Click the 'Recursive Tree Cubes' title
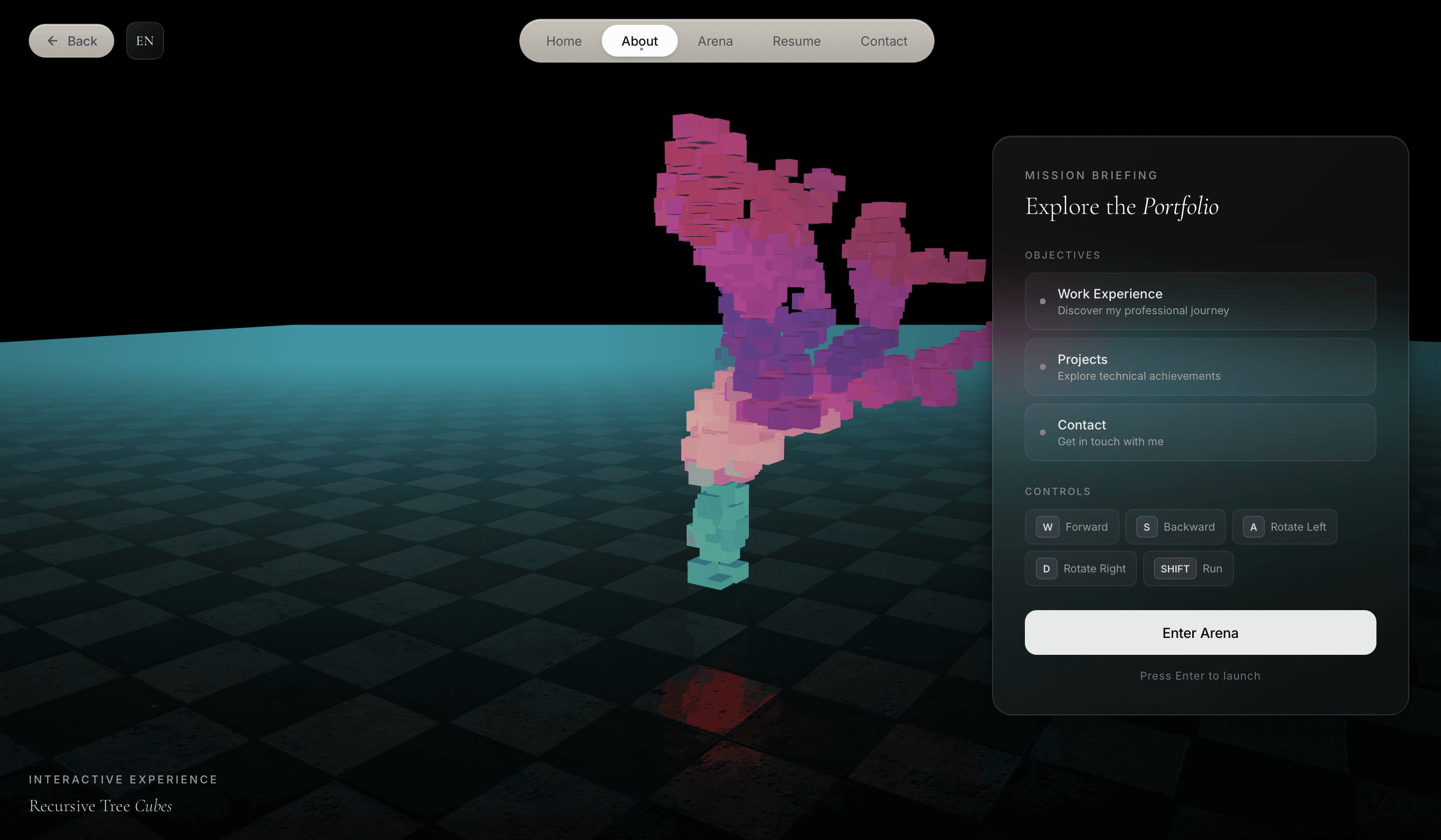The height and width of the screenshot is (840, 1441). click(x=101, y=806)
